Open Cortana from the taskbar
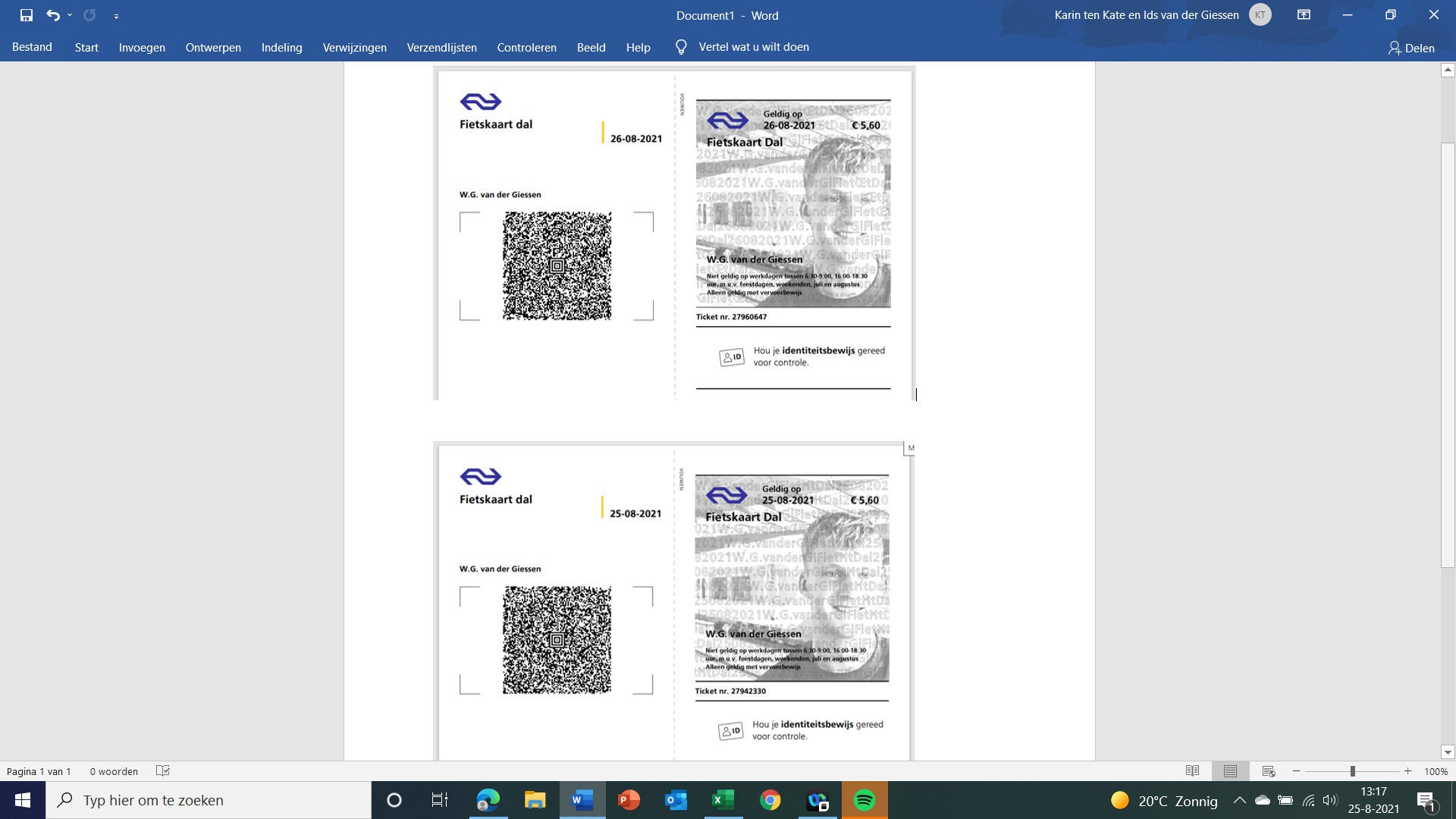The height and width of the screenshot is (819, 1456). 394,800
